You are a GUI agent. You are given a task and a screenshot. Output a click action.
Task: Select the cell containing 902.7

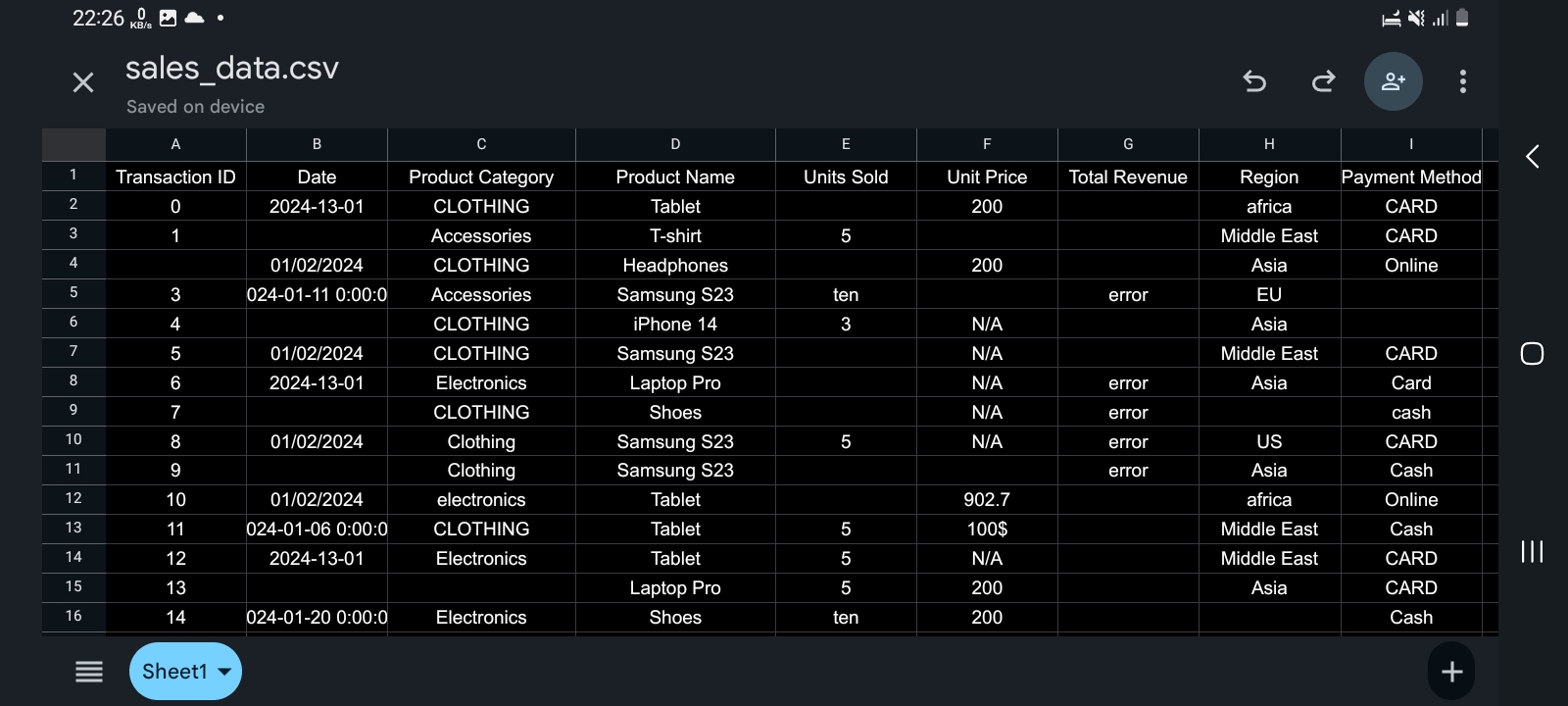coord(987,500)
